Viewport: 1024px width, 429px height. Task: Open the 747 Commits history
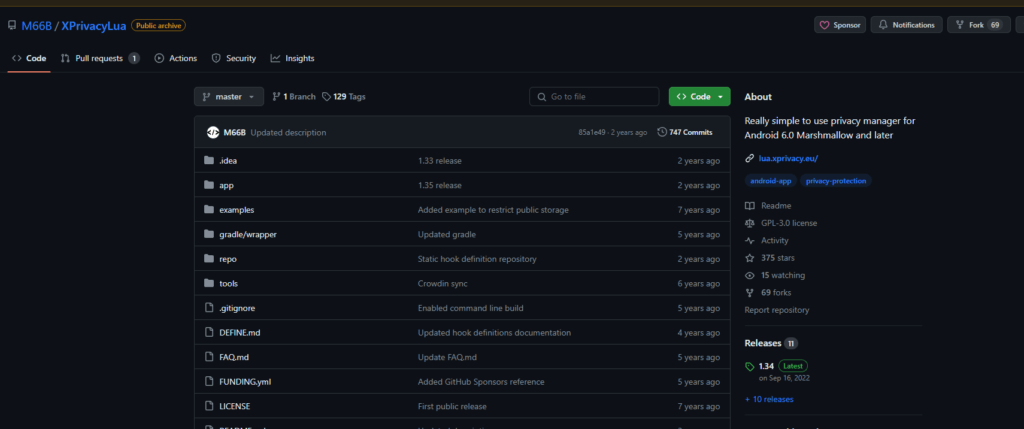(x=685, y=132)
